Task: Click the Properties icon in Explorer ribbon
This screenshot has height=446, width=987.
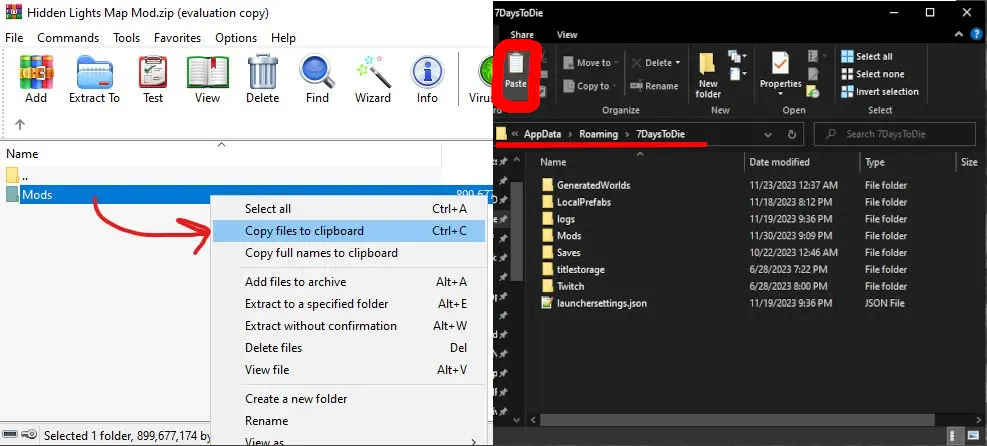Action: pyautogui.click(x=780, y=63)
